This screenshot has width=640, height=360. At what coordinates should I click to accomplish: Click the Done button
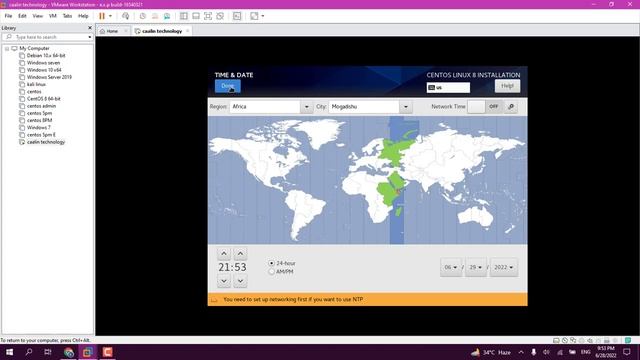228,86
